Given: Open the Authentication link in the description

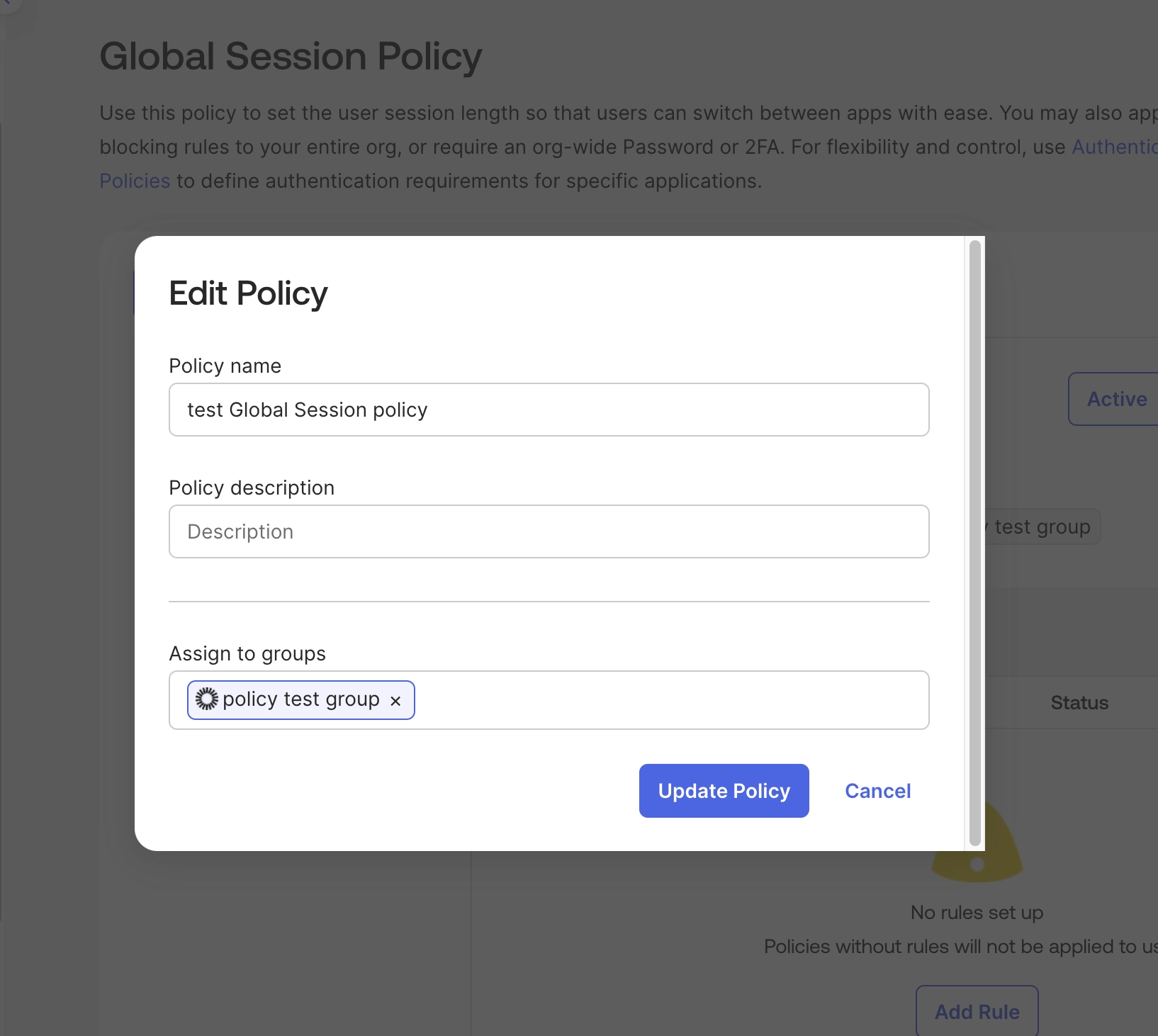Looking at the screenshot, I should click(1114, 147).
